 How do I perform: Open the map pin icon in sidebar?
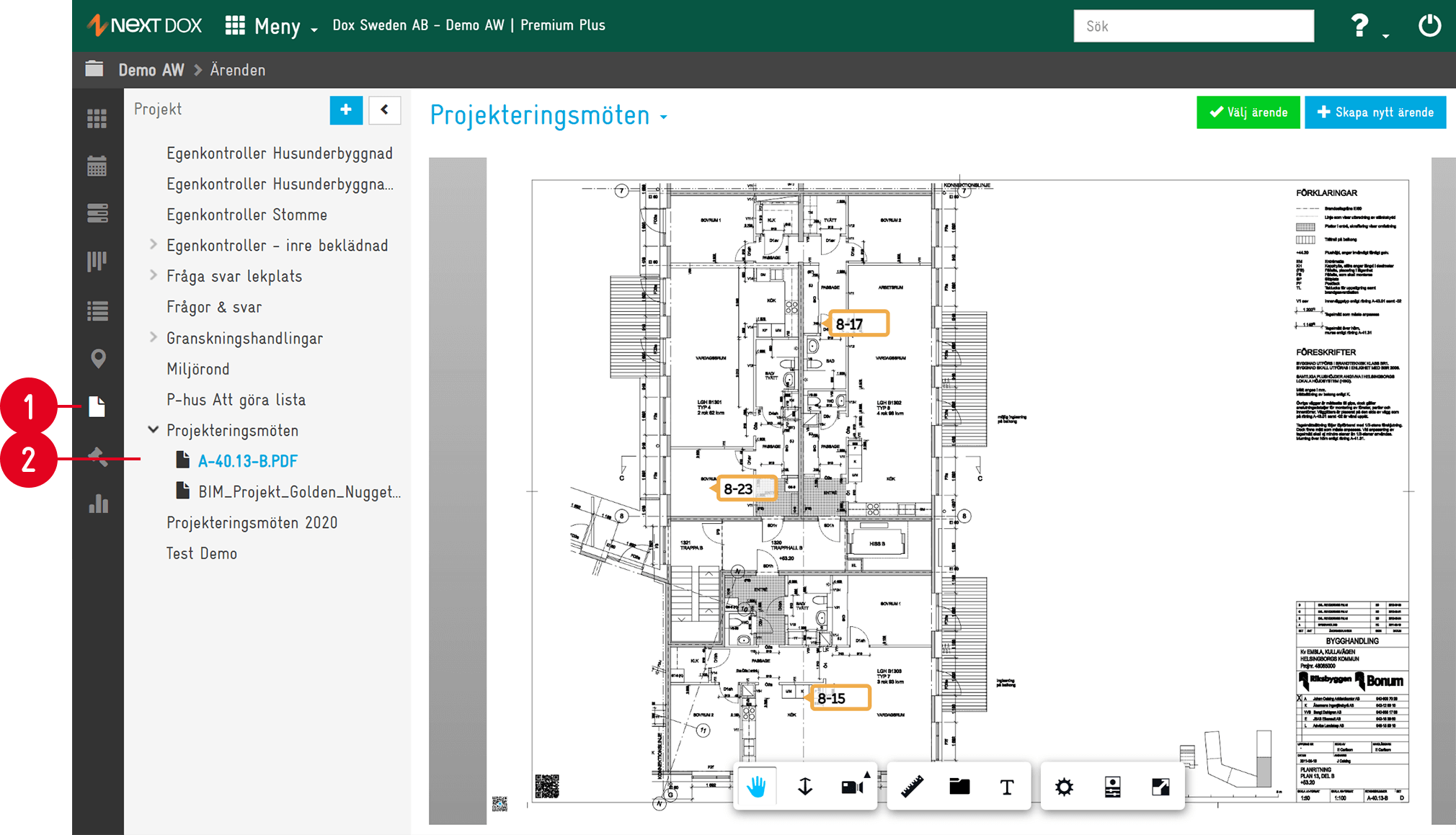coord(98,358)
